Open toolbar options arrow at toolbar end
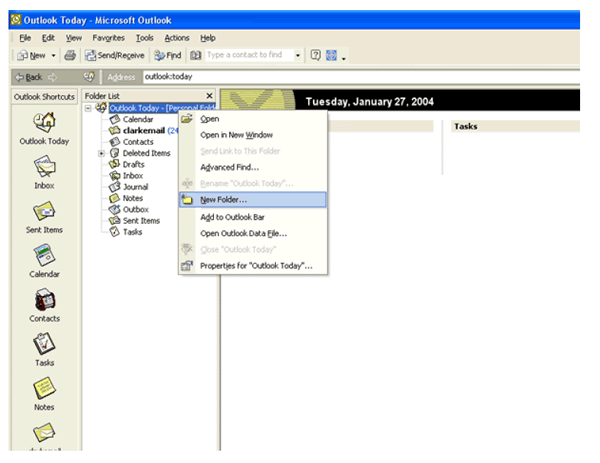Screen dimensions: 600x463 pyautogui.click(x=344, y=58)
